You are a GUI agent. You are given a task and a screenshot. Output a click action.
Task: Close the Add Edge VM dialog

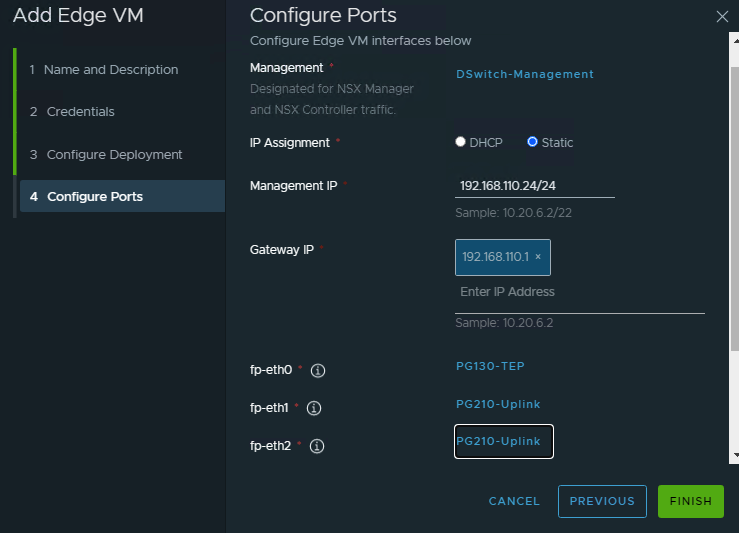tap(722, 16)
